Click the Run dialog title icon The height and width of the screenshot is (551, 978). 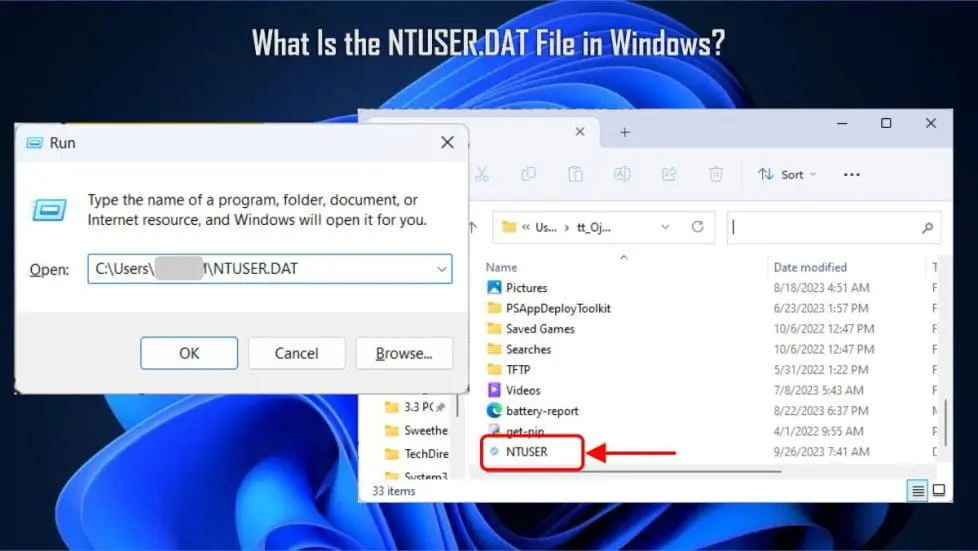(34, 143)
